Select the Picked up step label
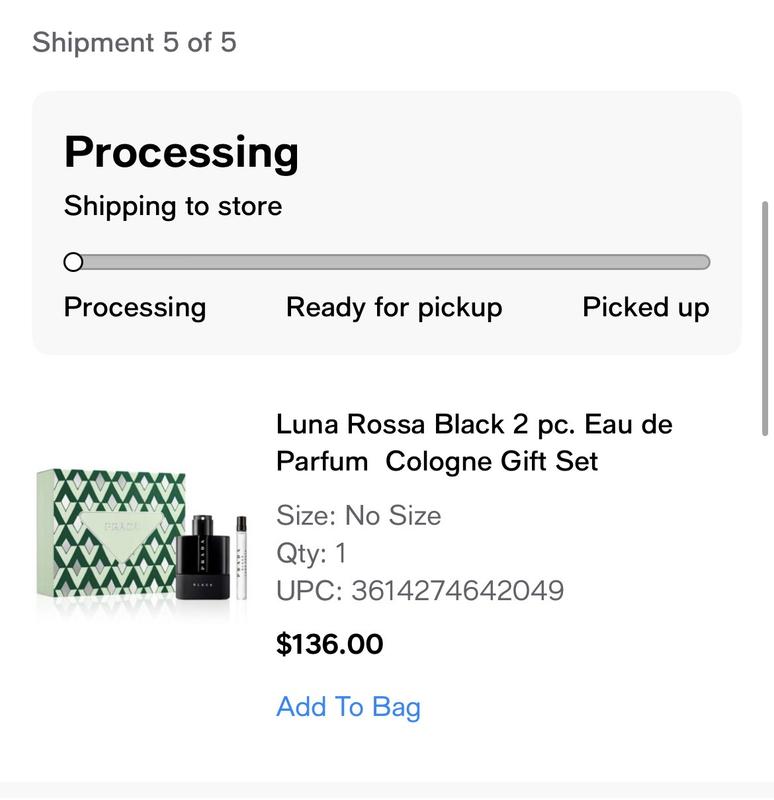This screenshot has height=800, width=774. pos(646,307)
